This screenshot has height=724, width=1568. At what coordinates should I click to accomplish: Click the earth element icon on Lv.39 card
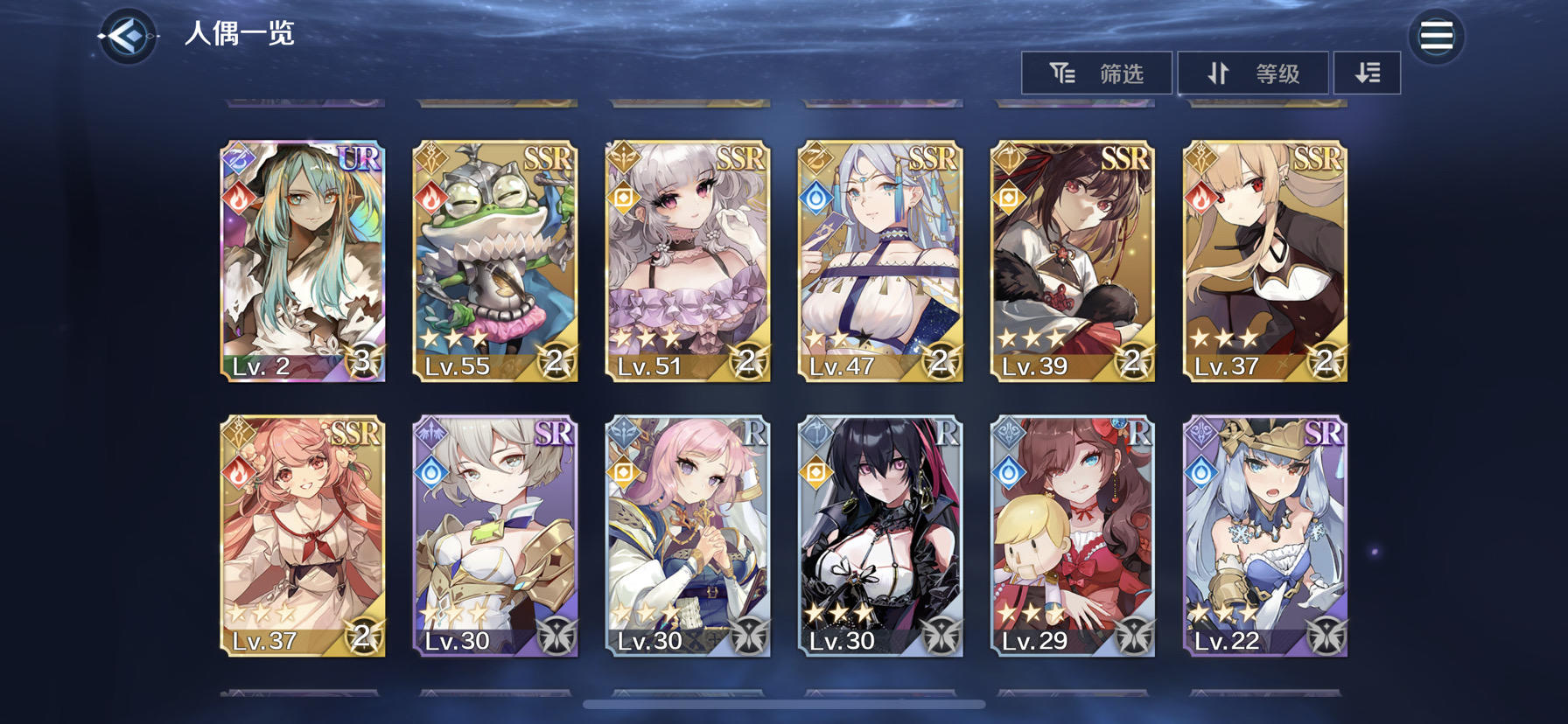1008,198
